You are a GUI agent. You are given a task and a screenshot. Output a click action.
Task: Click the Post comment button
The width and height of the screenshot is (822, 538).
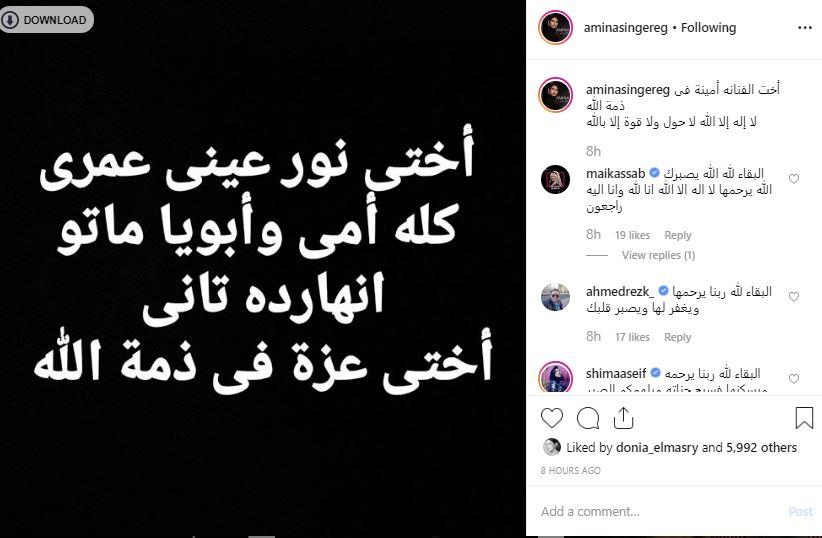tap(801, 511)
